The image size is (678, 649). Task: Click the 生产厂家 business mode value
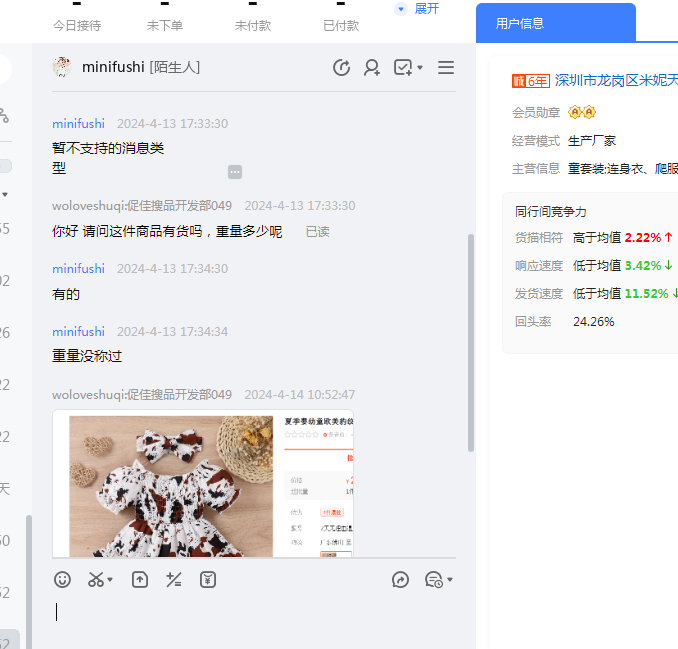pyautogui.click(x=592, y=141)
